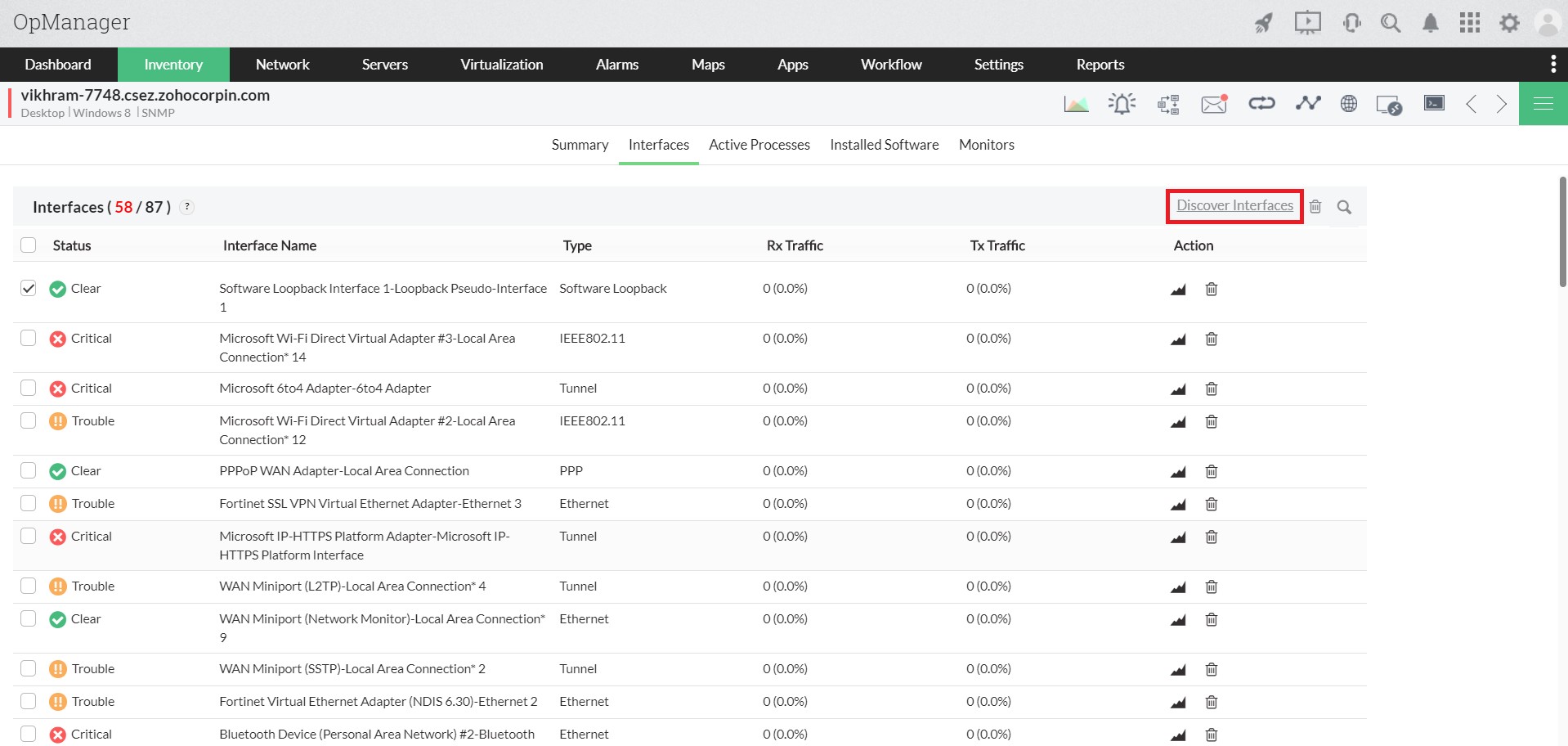This screenshot has height=746, width=1568.
Task: Switch to the Active Processes tab
Action: click(759, 145)
